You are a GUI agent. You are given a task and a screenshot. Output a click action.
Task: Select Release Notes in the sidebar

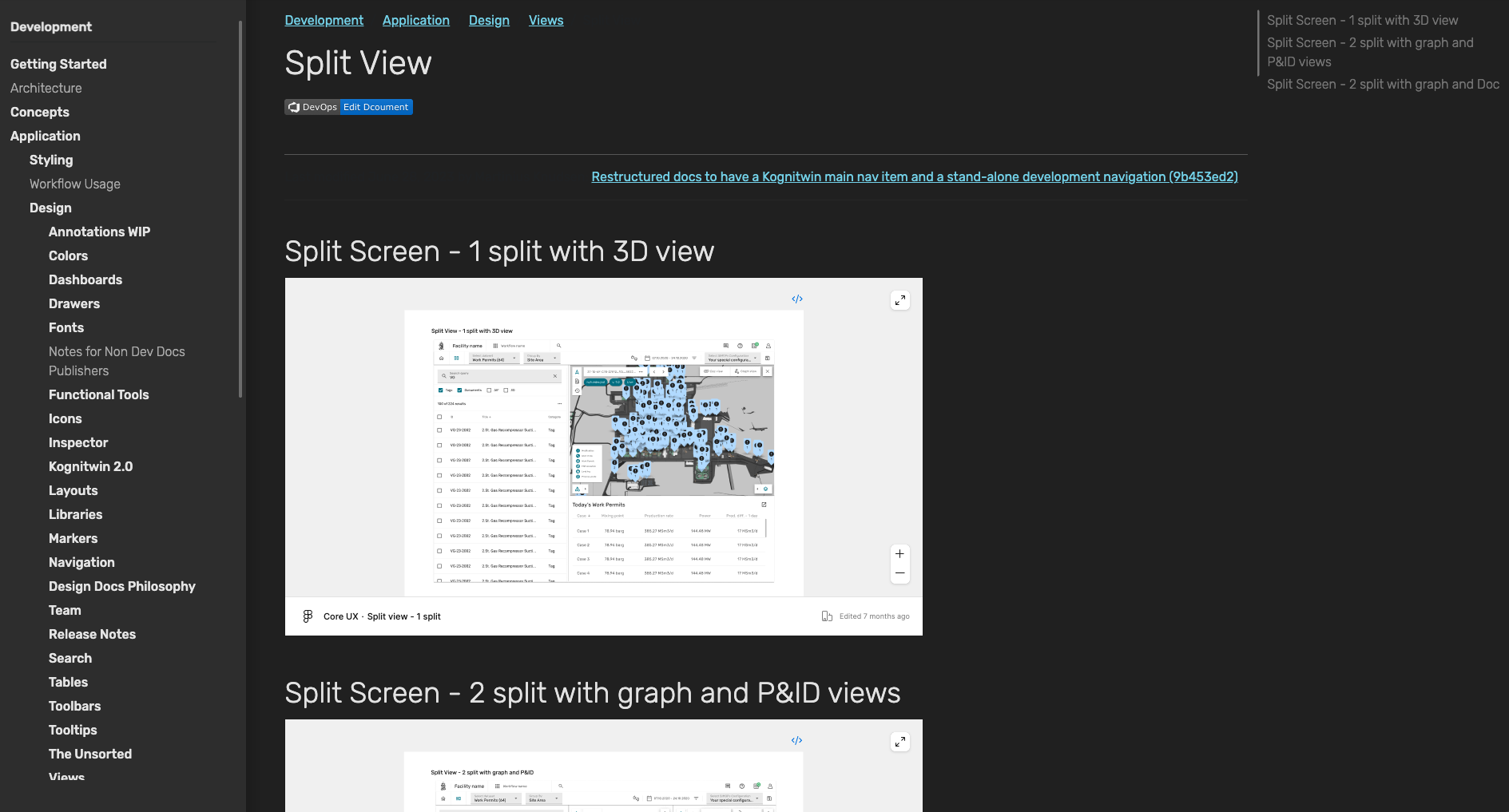point(92,635)
